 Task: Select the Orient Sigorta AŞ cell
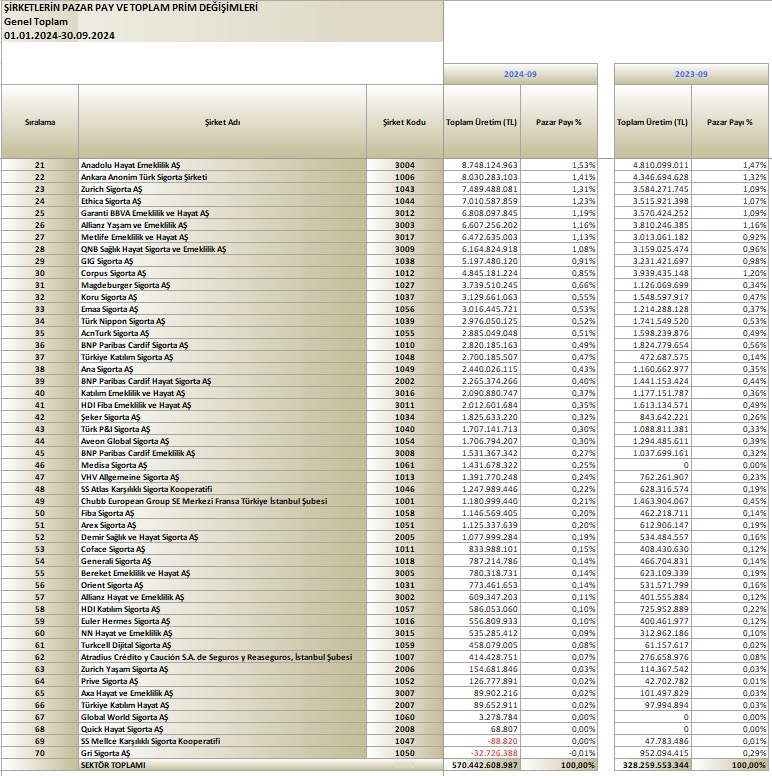[x=222, y=585]
